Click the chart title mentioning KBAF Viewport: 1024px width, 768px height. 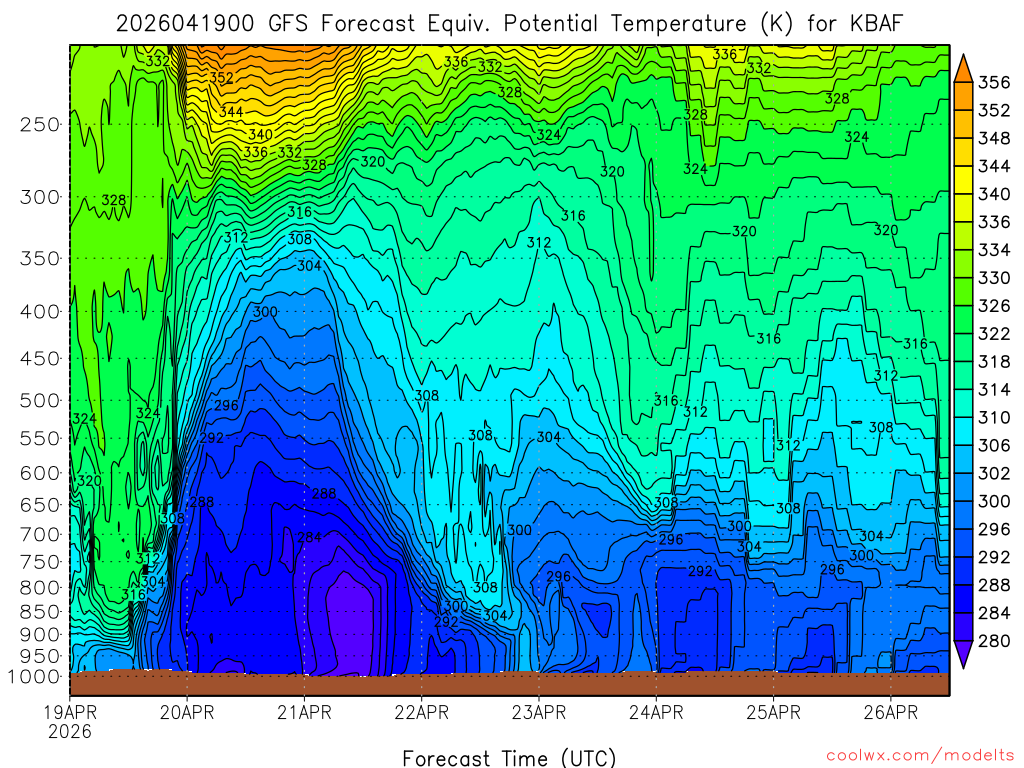(x=509, y=24)
